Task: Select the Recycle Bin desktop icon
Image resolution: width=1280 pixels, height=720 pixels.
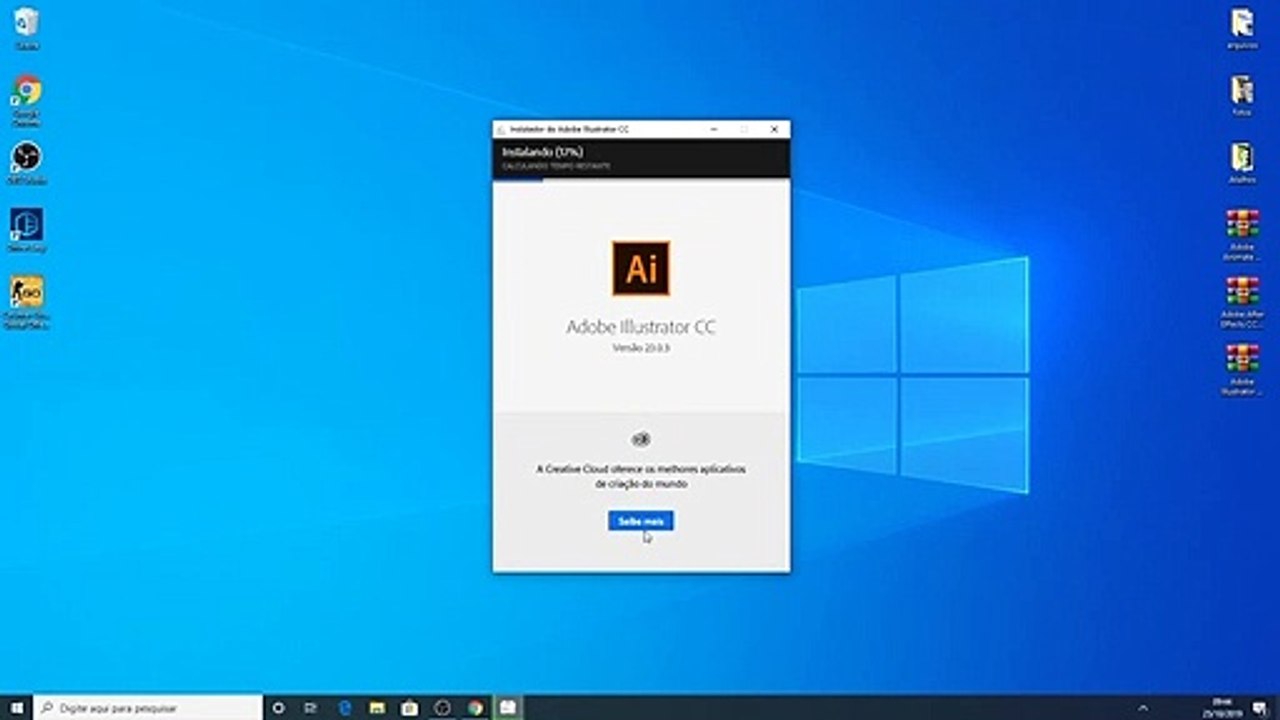Action: pyautogui.click(x=27, y=28)
